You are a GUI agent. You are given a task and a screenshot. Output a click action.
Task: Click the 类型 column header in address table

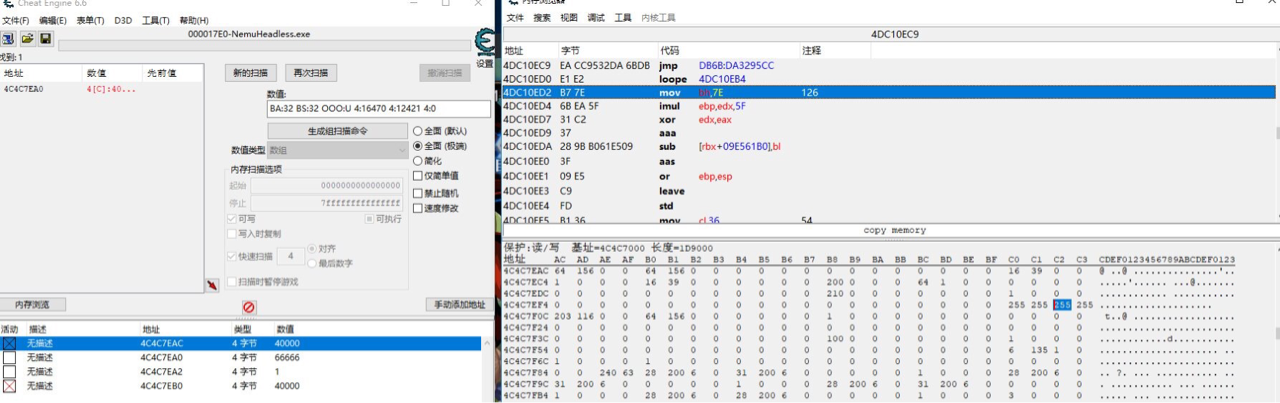(252, 329)
